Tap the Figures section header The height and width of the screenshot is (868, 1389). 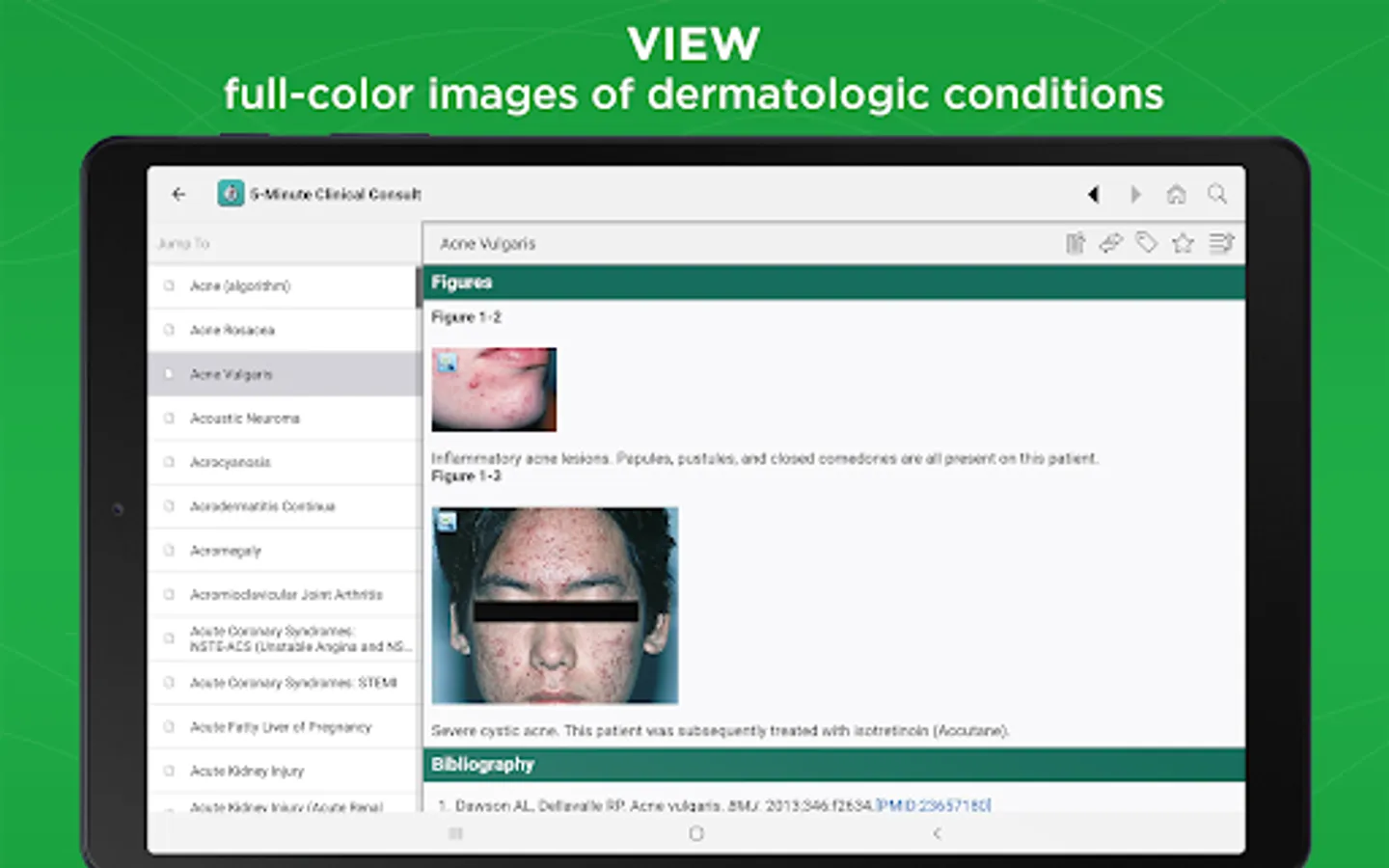834,283
